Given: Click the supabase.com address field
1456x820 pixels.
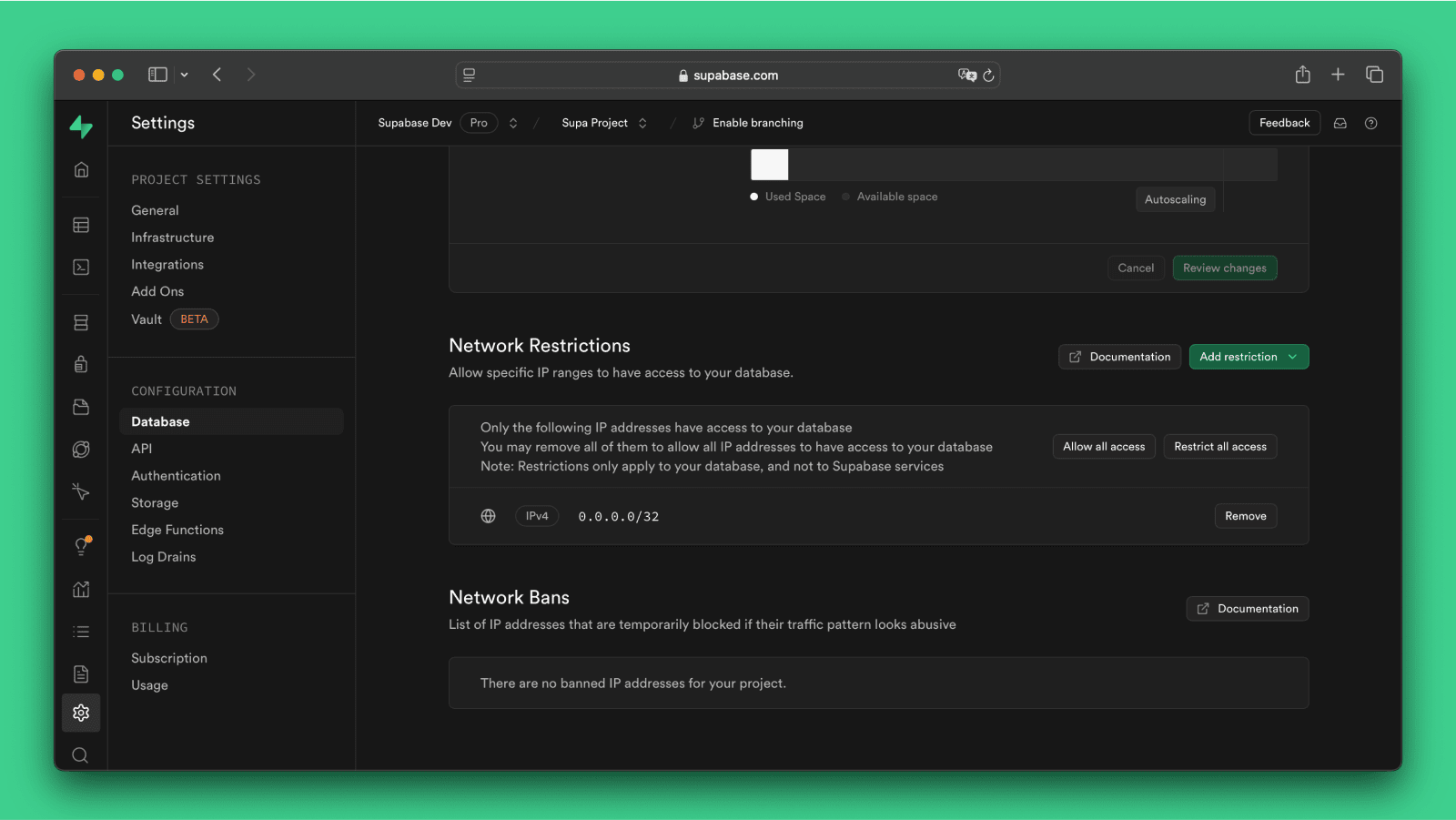Looking at the screenshot, I should pos(728,75).
